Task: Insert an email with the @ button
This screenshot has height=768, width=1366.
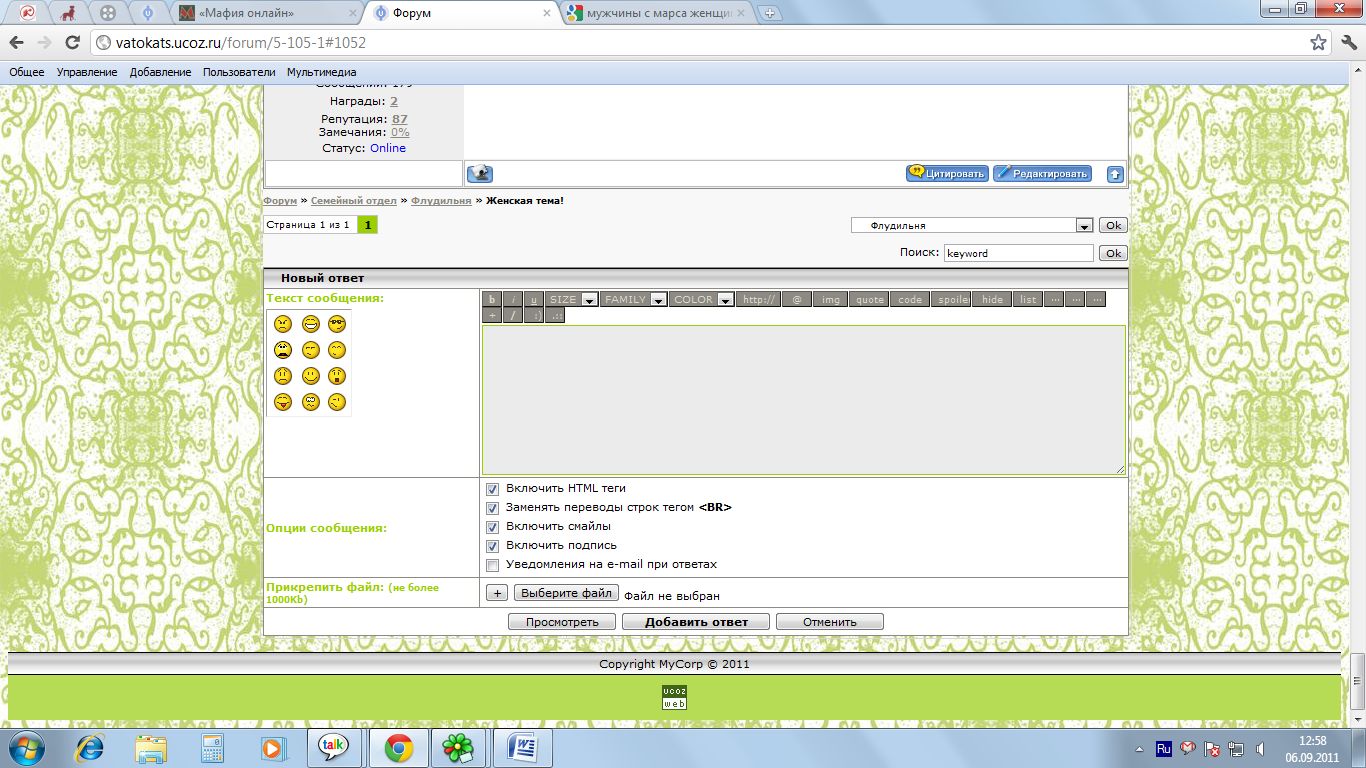Action: coord(797,299)
